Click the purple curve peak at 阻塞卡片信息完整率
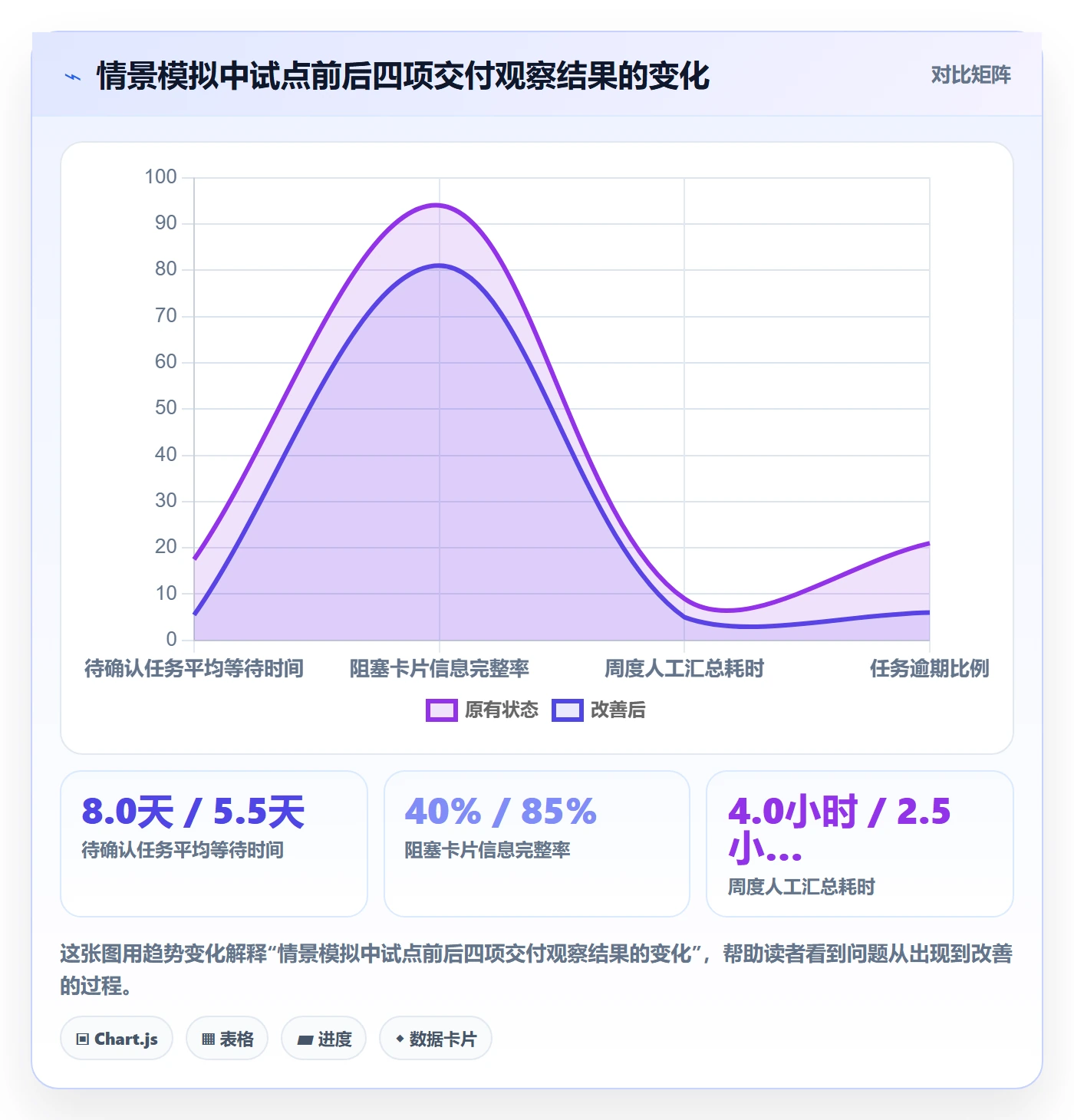 [x=437, y=205]
